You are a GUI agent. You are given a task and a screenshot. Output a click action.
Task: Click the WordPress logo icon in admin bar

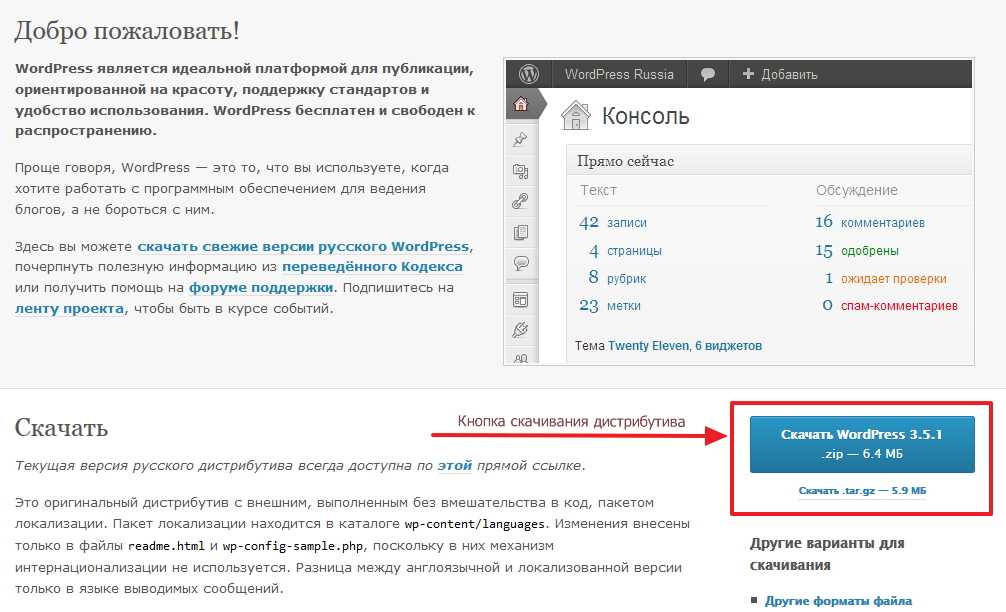(x=528, y=74)
